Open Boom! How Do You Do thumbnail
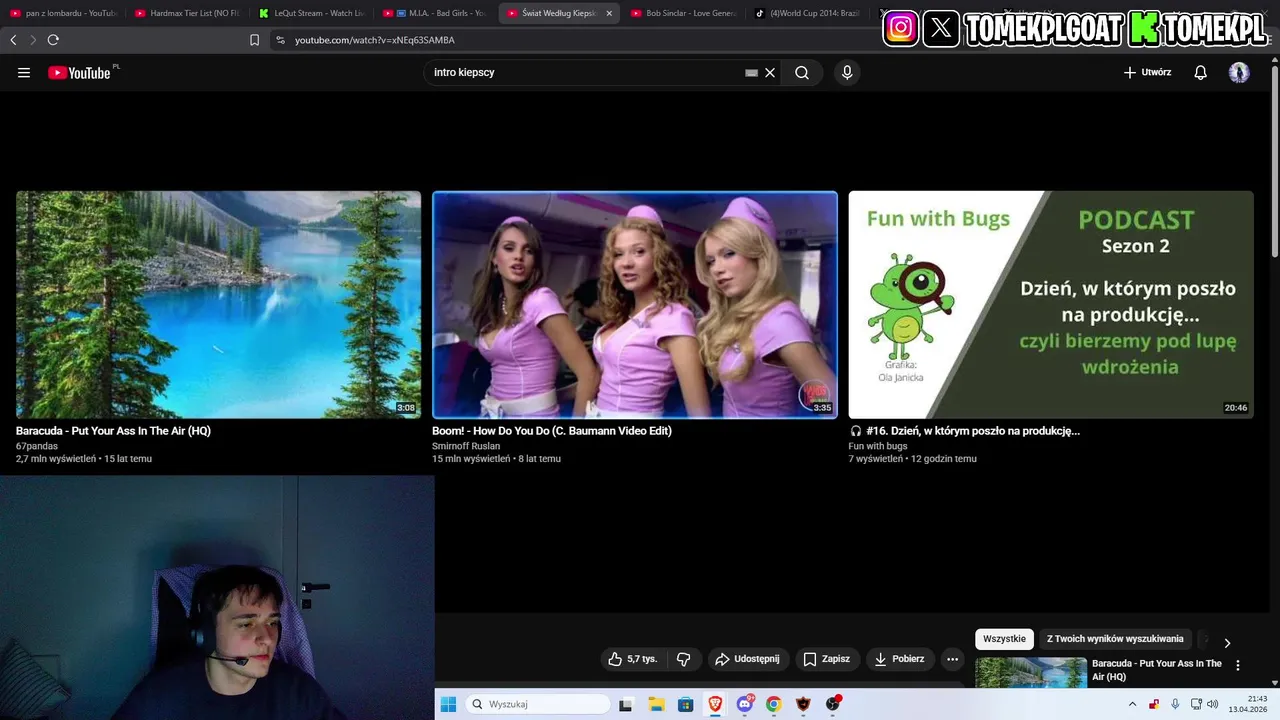Image resolution: width=1280 pixels, height=720 pixels. point(635,304)
